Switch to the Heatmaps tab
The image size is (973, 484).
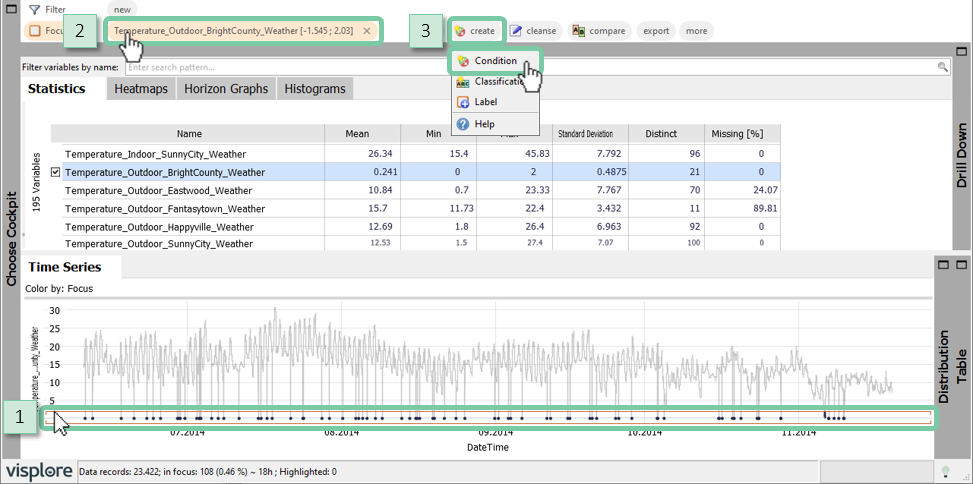tap(140, 89)
